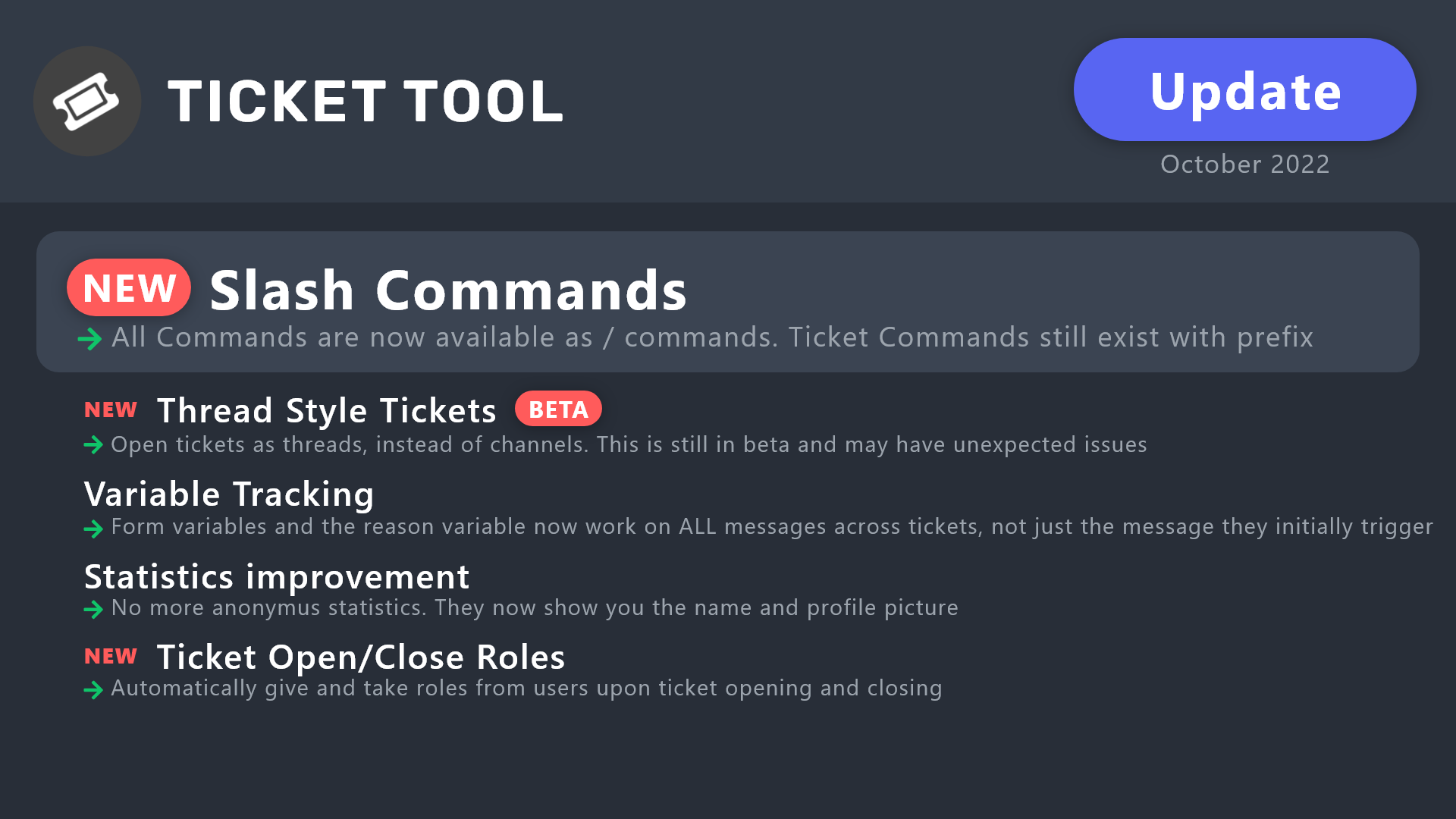
Task: Click the green arrow under Variable Tracking
Action: 93,528
